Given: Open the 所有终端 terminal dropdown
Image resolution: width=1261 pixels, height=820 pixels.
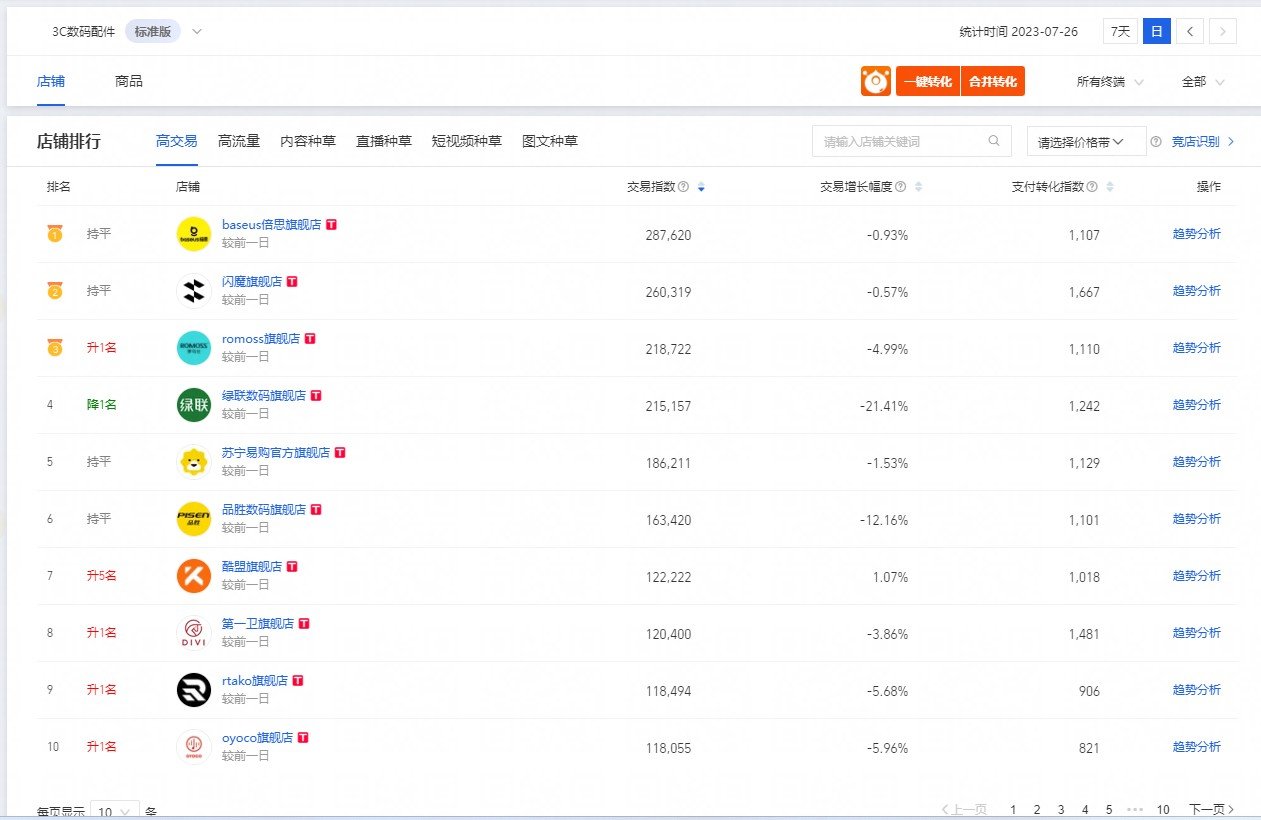Looking at the screenshot, I should click(1110, 82).
